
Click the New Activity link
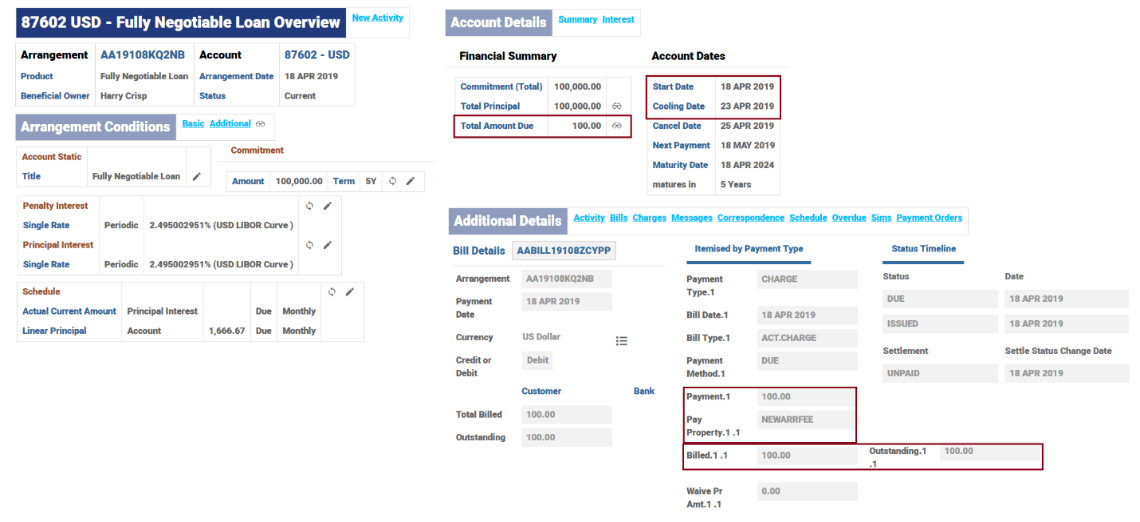click(x=377, y=18)
